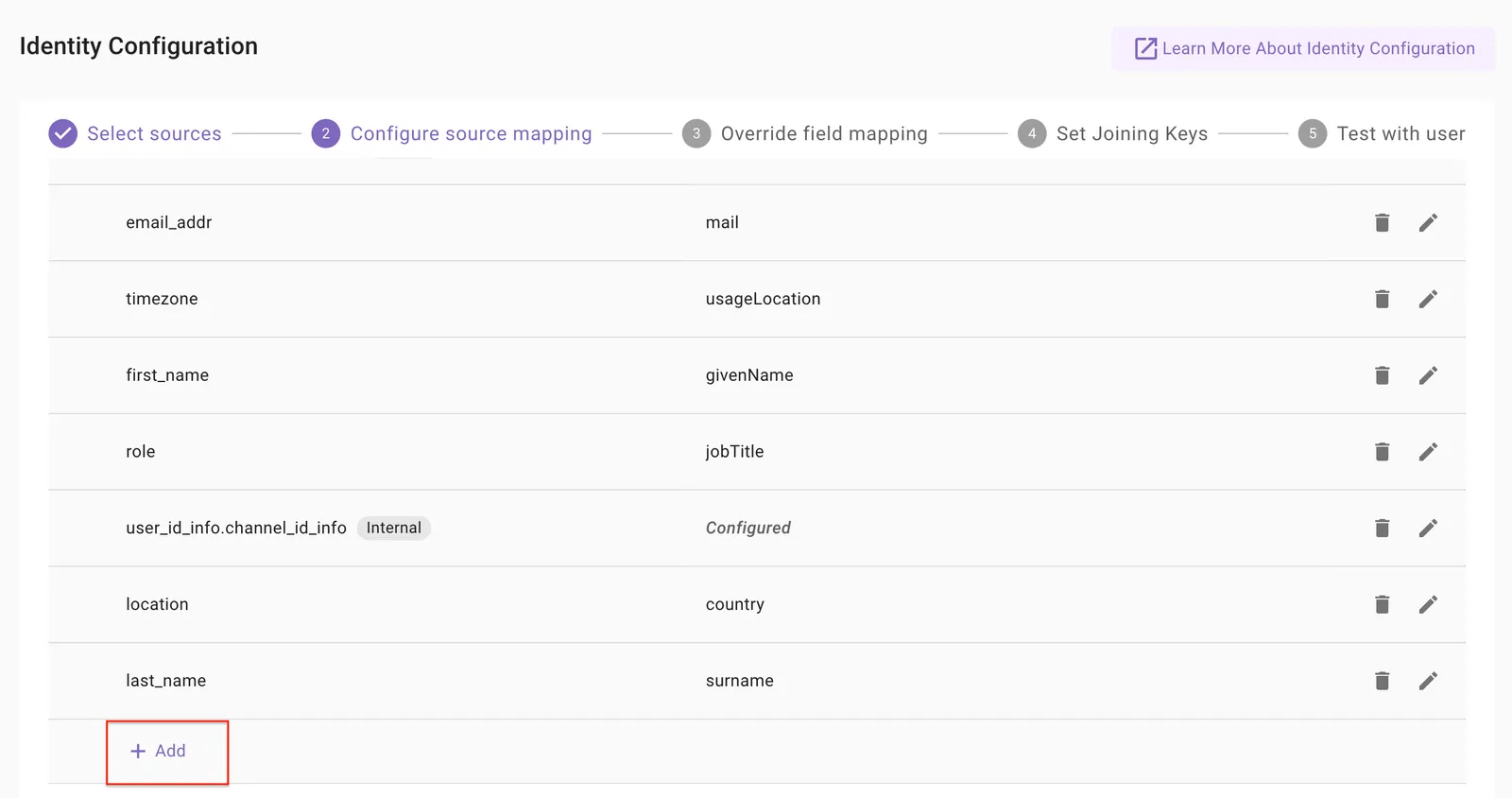Select the role field name
The width and height of the screenshot is (1512, 798).
[140, 452]
